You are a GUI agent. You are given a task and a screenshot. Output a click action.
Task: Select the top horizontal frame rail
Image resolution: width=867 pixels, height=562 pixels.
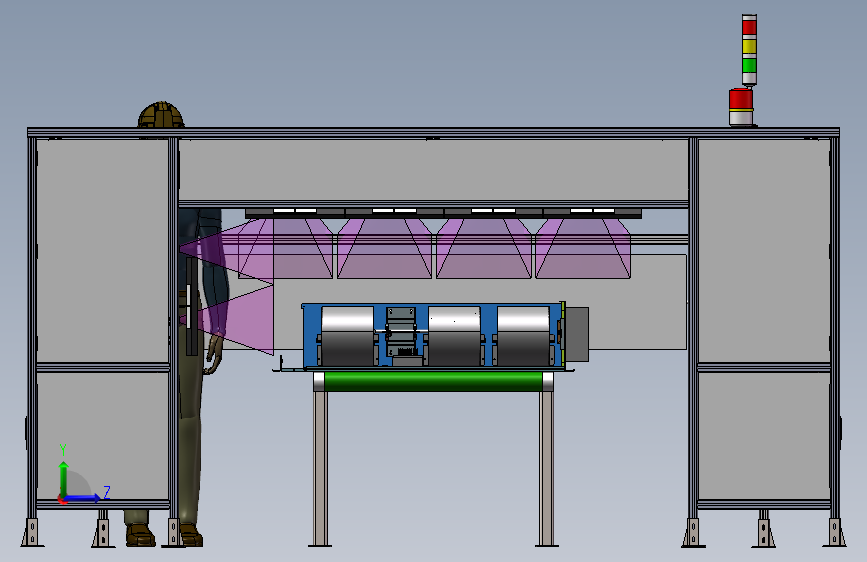pos(434,133)
